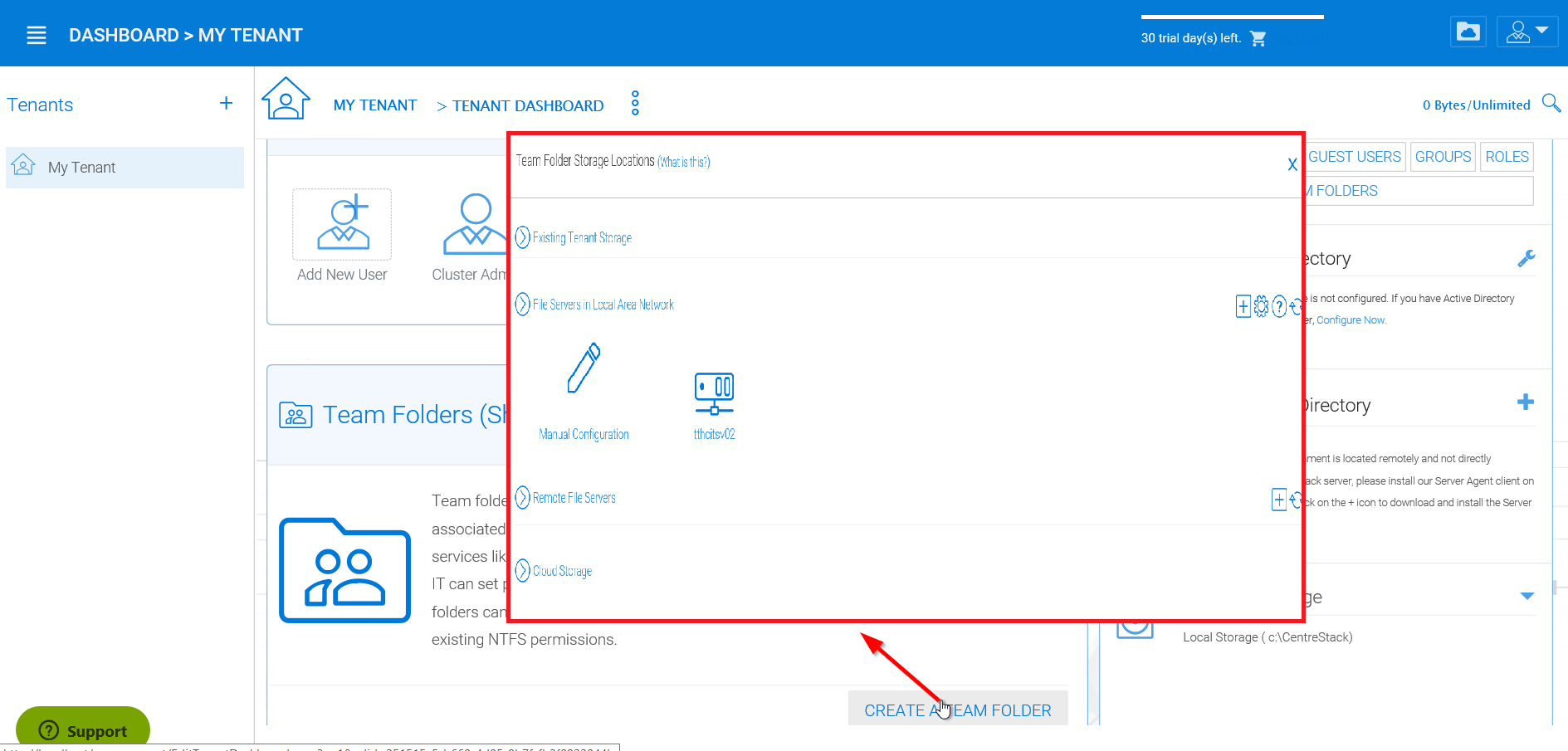Refresh the local file servers list
This screenshot has width=1568, height=751.
(1295, 306)
